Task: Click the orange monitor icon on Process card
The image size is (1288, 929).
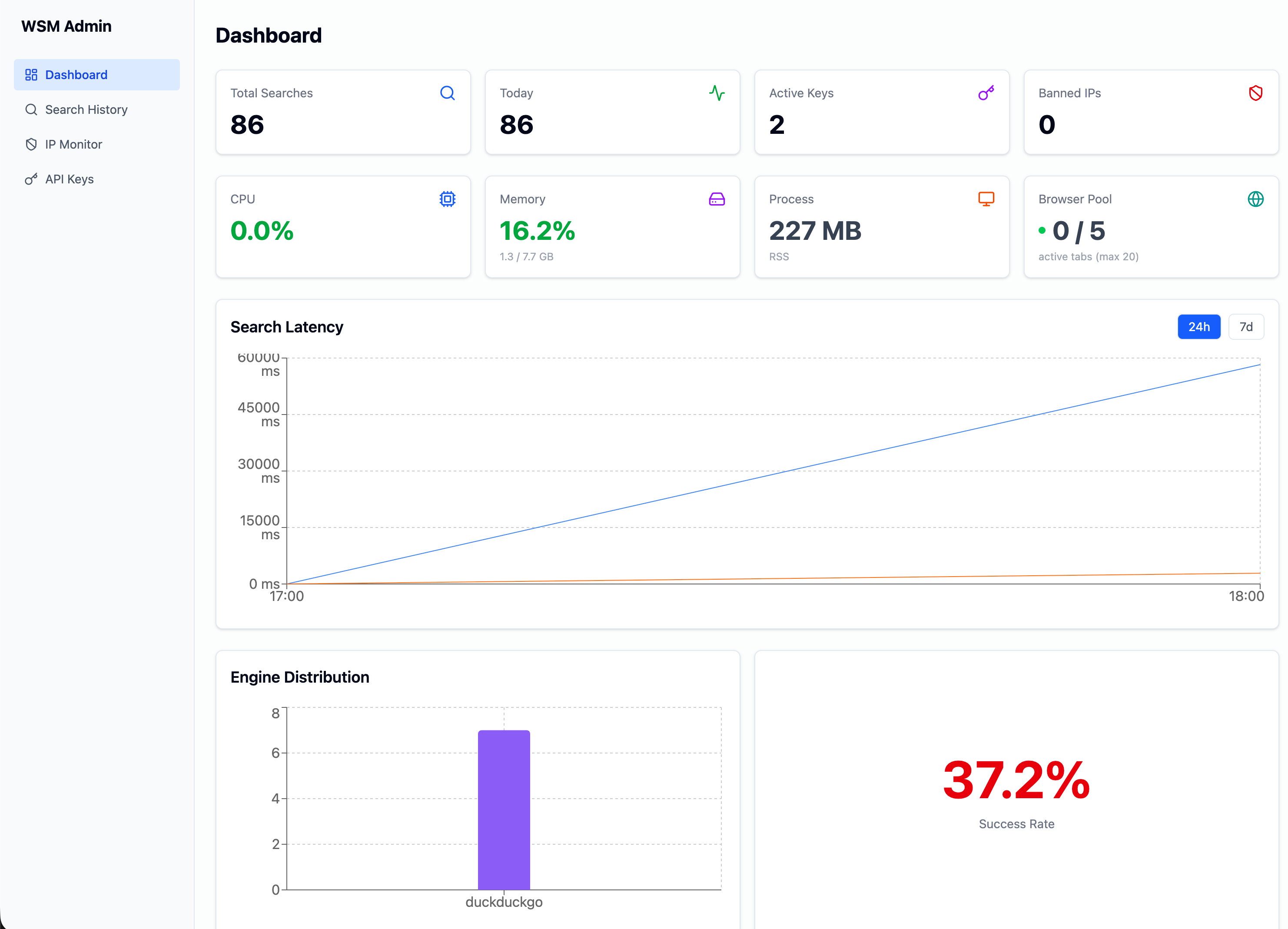Action: 986,199
